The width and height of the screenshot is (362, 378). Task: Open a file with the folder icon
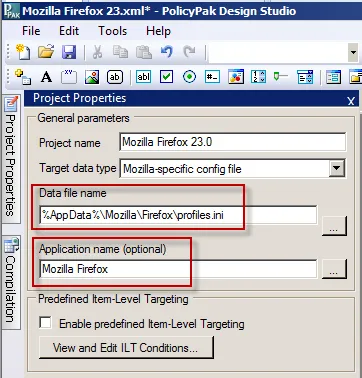coord(46,52)
